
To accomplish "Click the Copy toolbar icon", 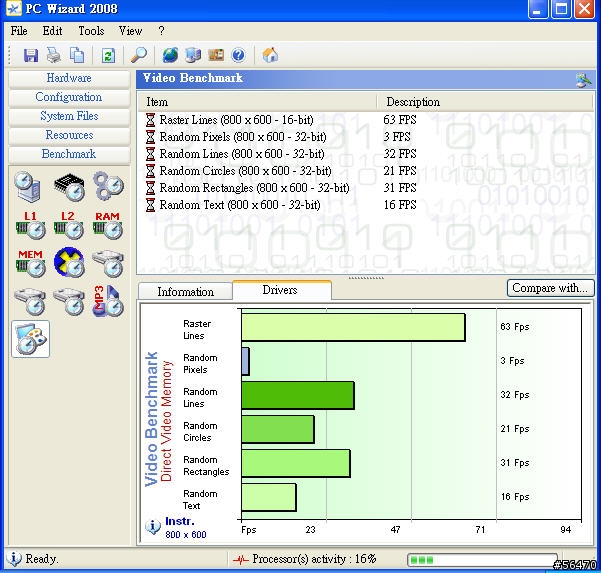I will (77, 55).
